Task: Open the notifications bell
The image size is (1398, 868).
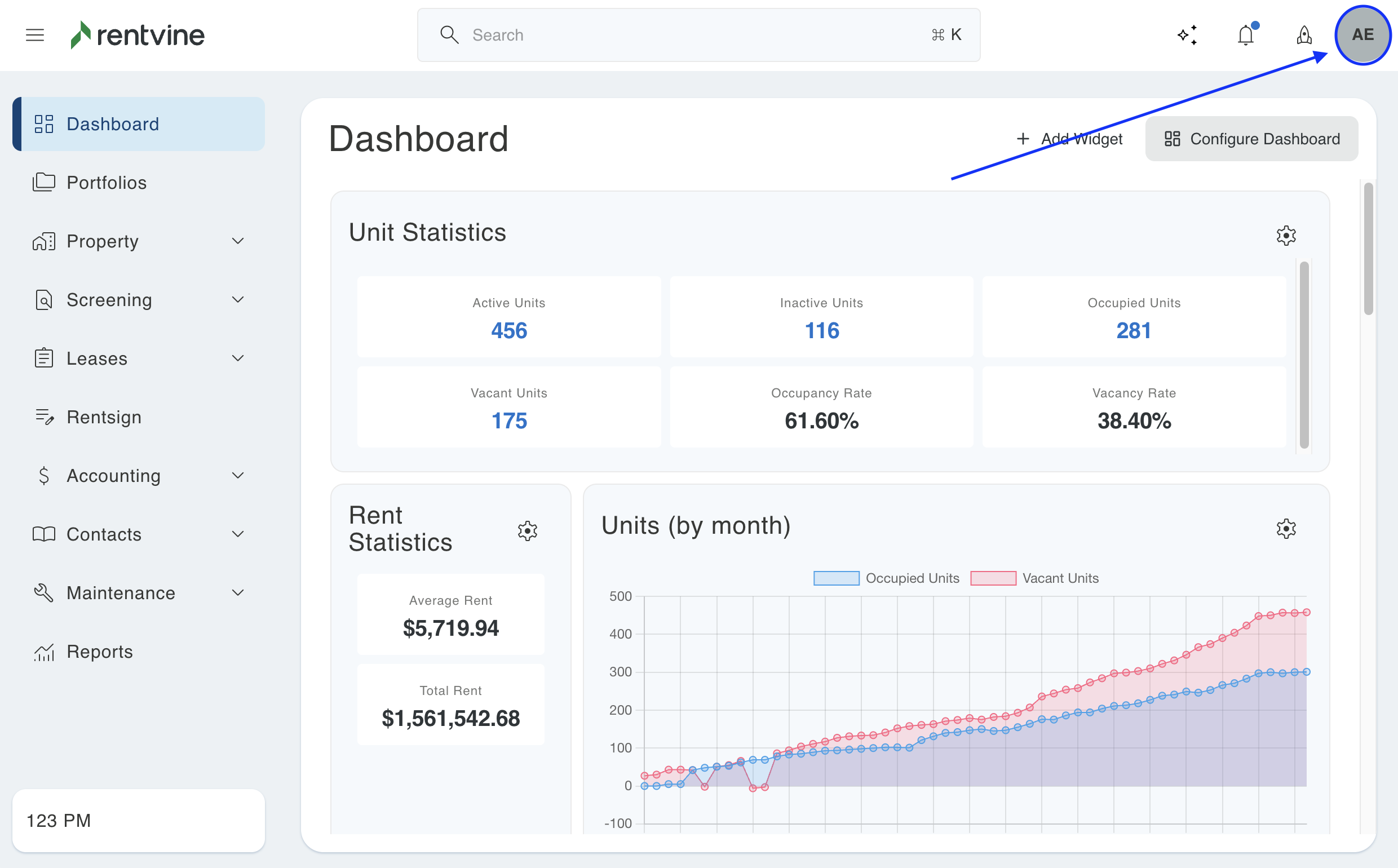Action: coord(1245,35)
